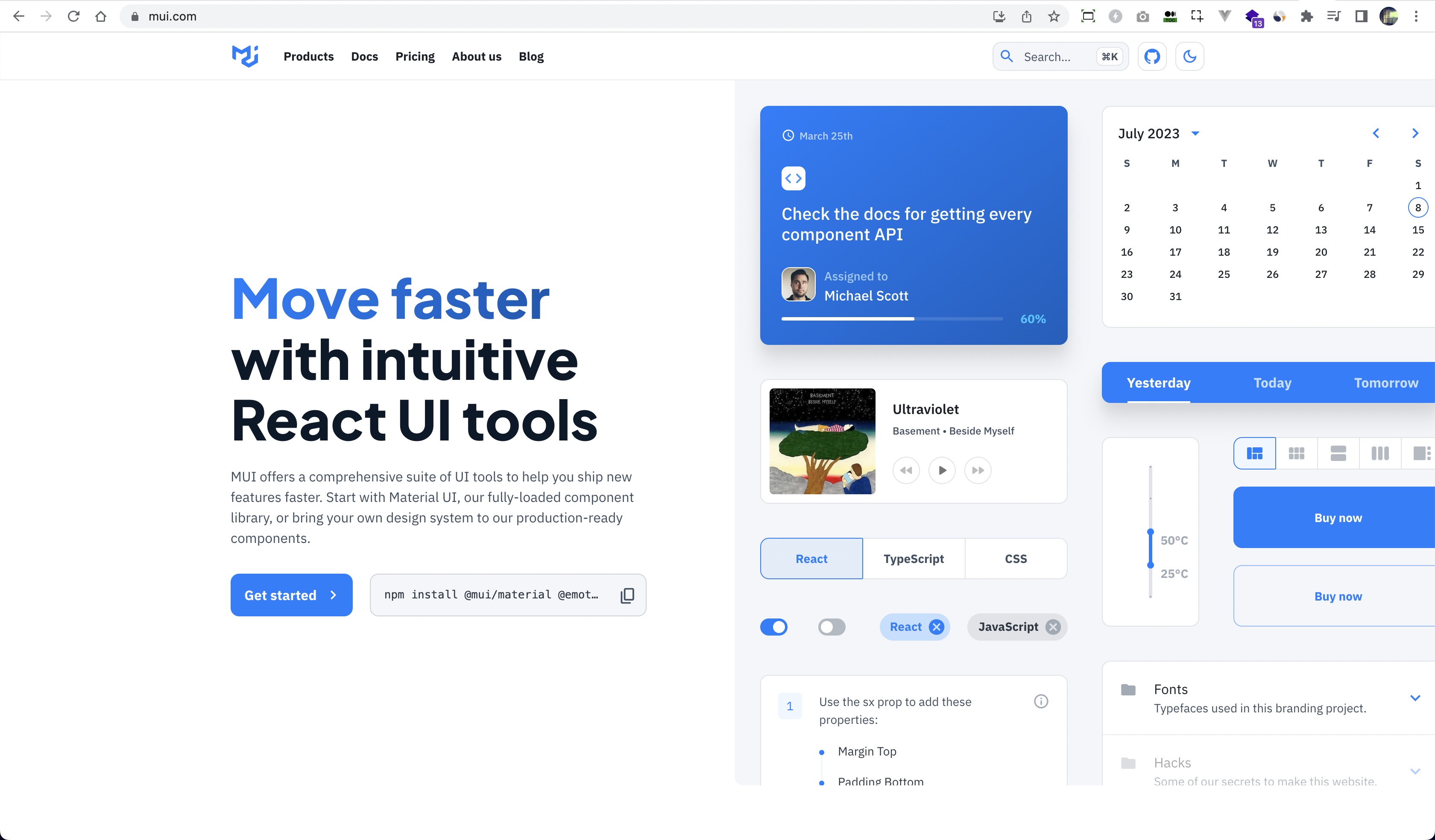Viewport: 1435px width, 840px height.
Task: Click the skip forward button on music player
Action: point(978,470)
